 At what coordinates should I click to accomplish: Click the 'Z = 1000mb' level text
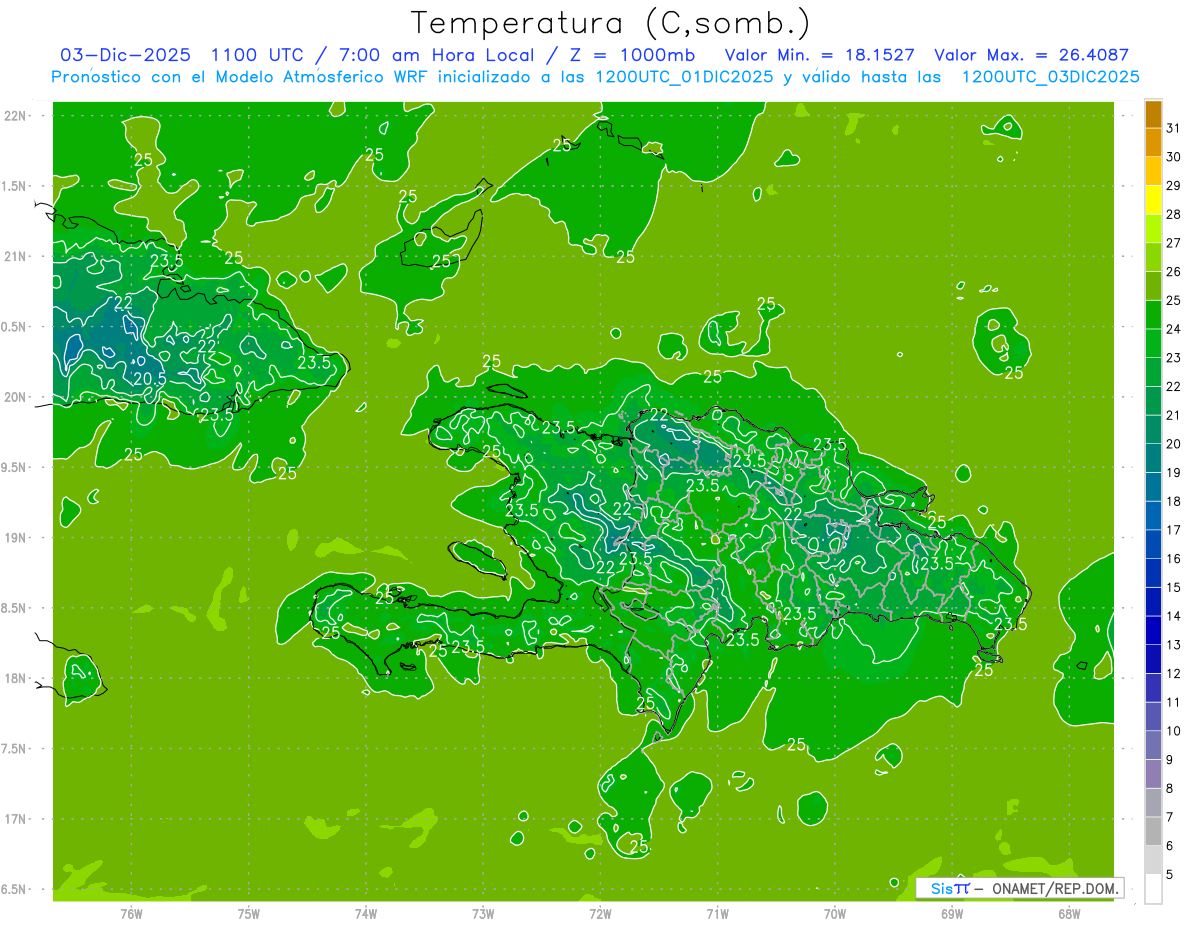(x=632, y=55)
